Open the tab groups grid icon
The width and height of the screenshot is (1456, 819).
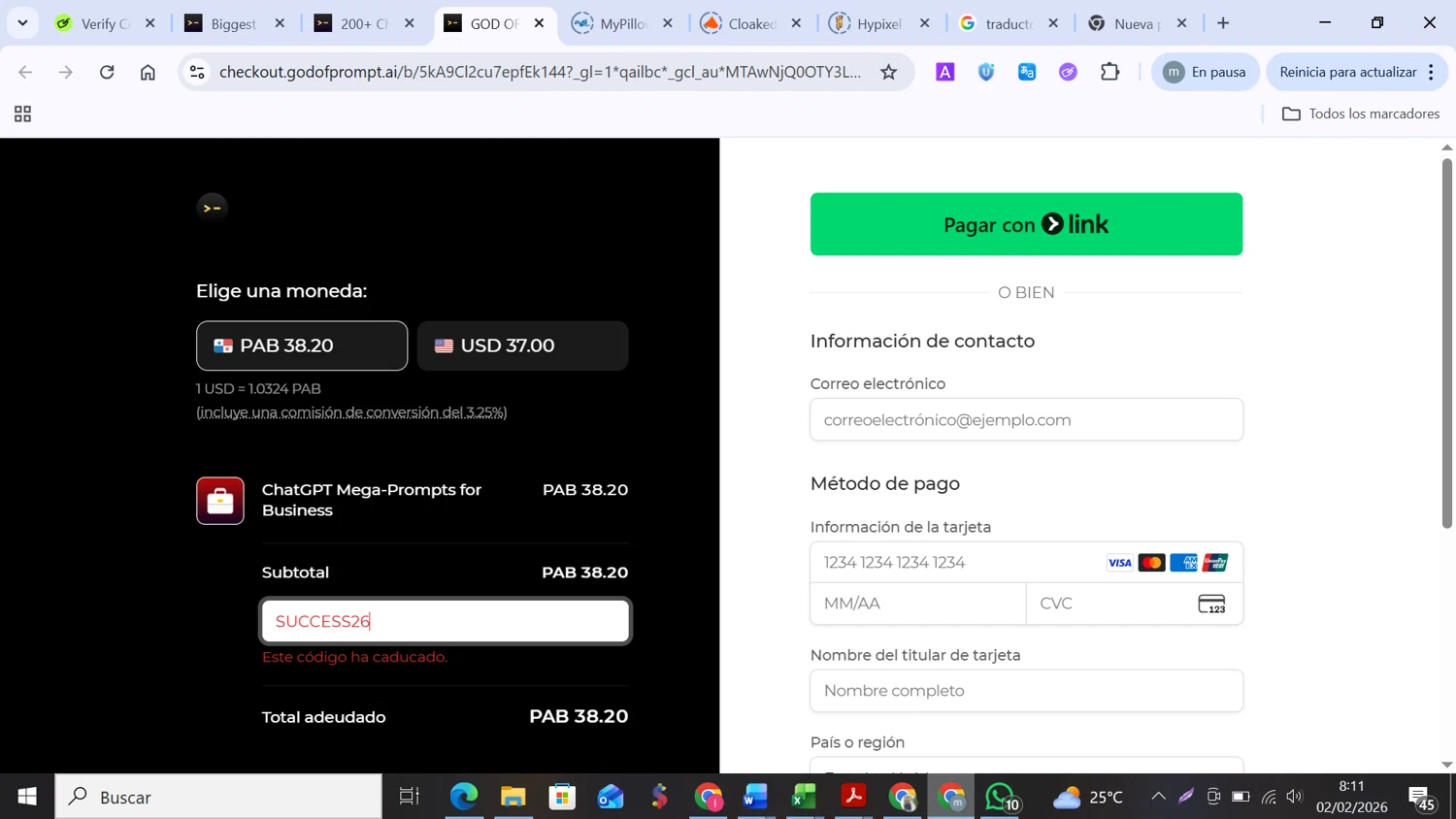coord(22,115)
